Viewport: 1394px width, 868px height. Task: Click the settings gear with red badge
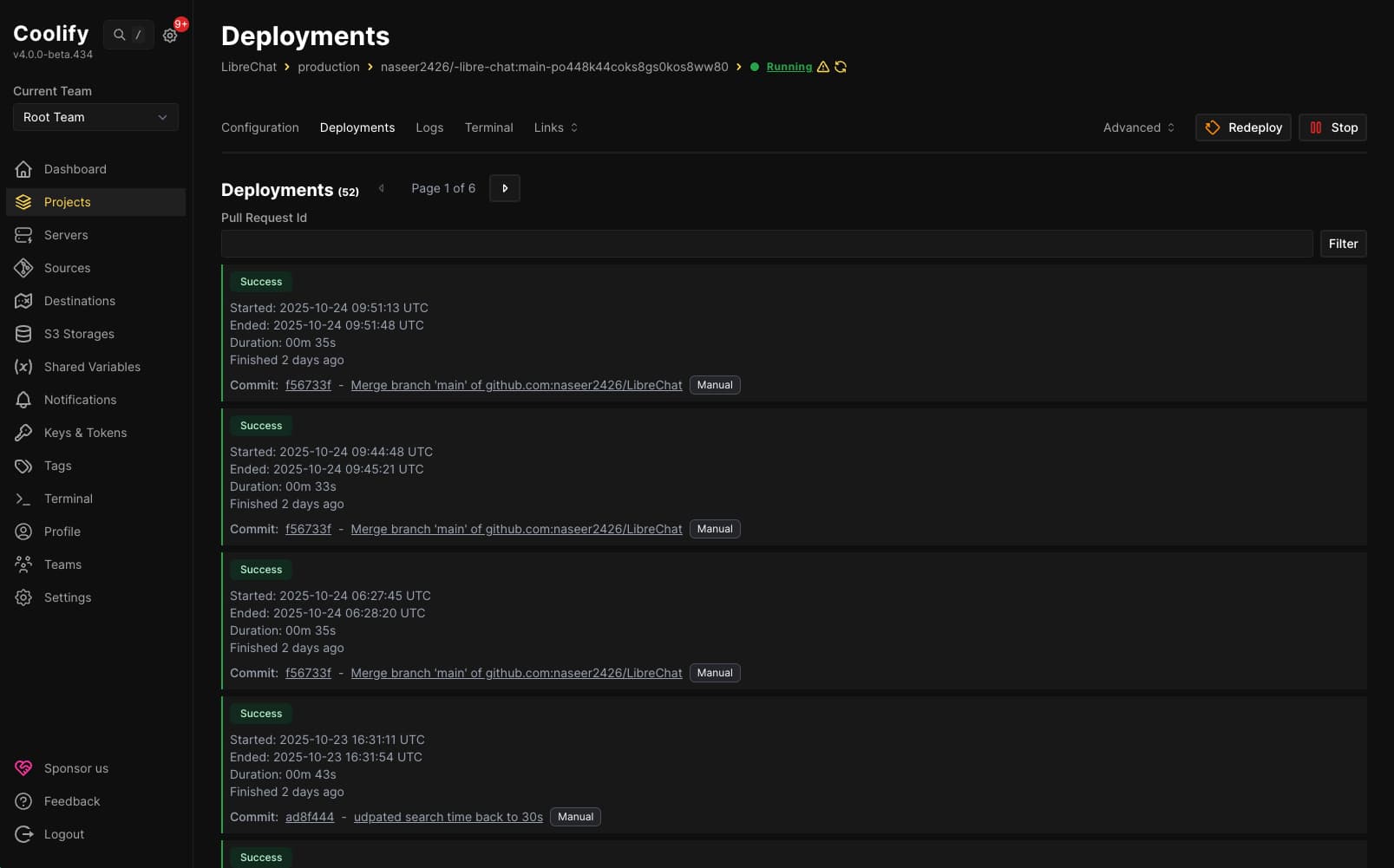(170, 36)
